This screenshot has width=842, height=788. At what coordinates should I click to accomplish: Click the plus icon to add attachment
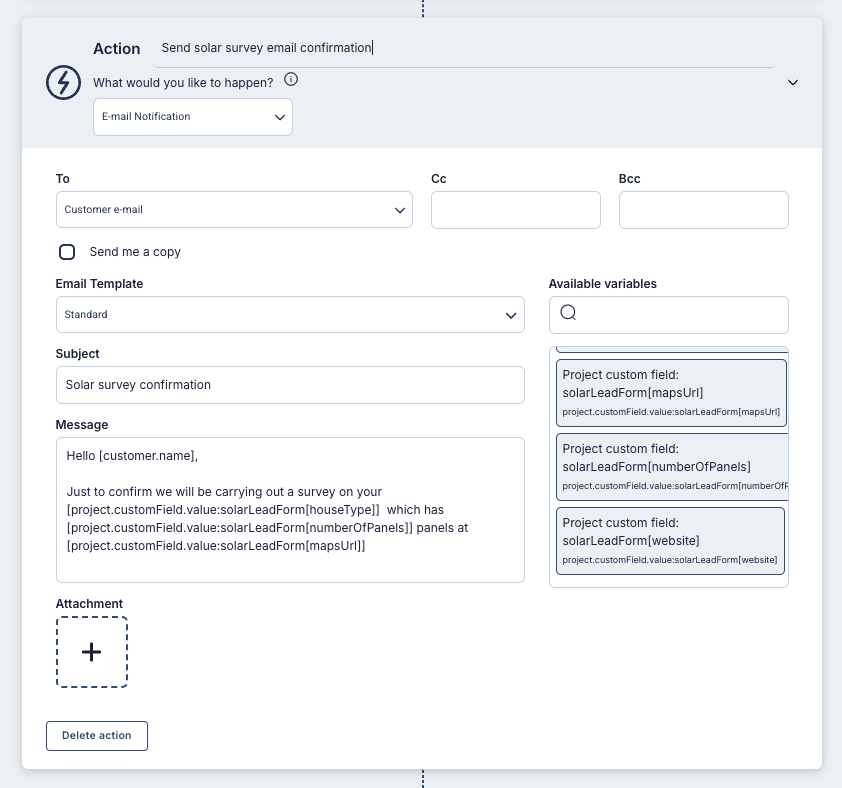pyautogui.click(x=91, y=652)
